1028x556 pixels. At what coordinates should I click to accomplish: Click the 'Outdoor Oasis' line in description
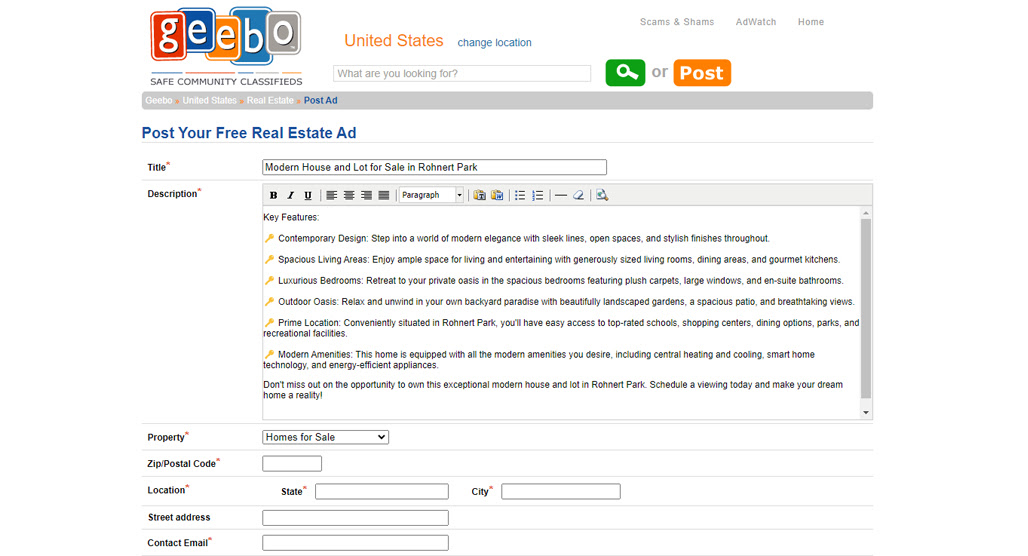(x=559, y=302)
